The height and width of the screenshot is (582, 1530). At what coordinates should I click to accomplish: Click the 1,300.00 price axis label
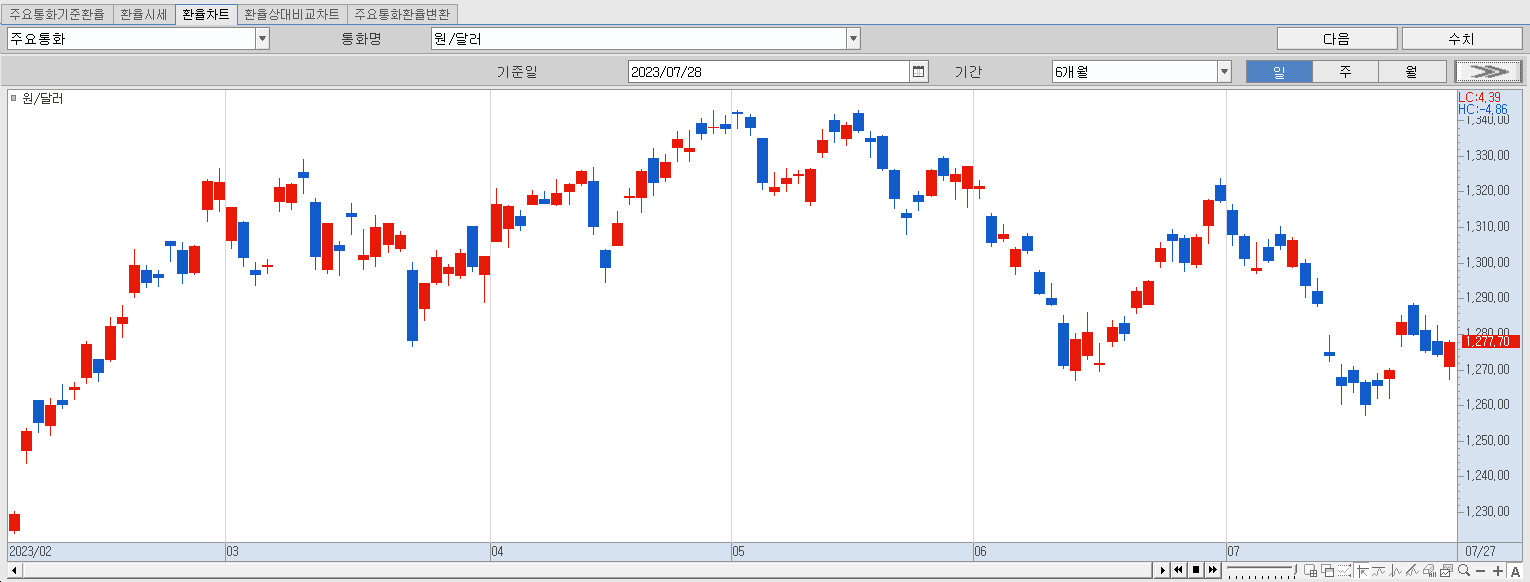pos(1487,262)
